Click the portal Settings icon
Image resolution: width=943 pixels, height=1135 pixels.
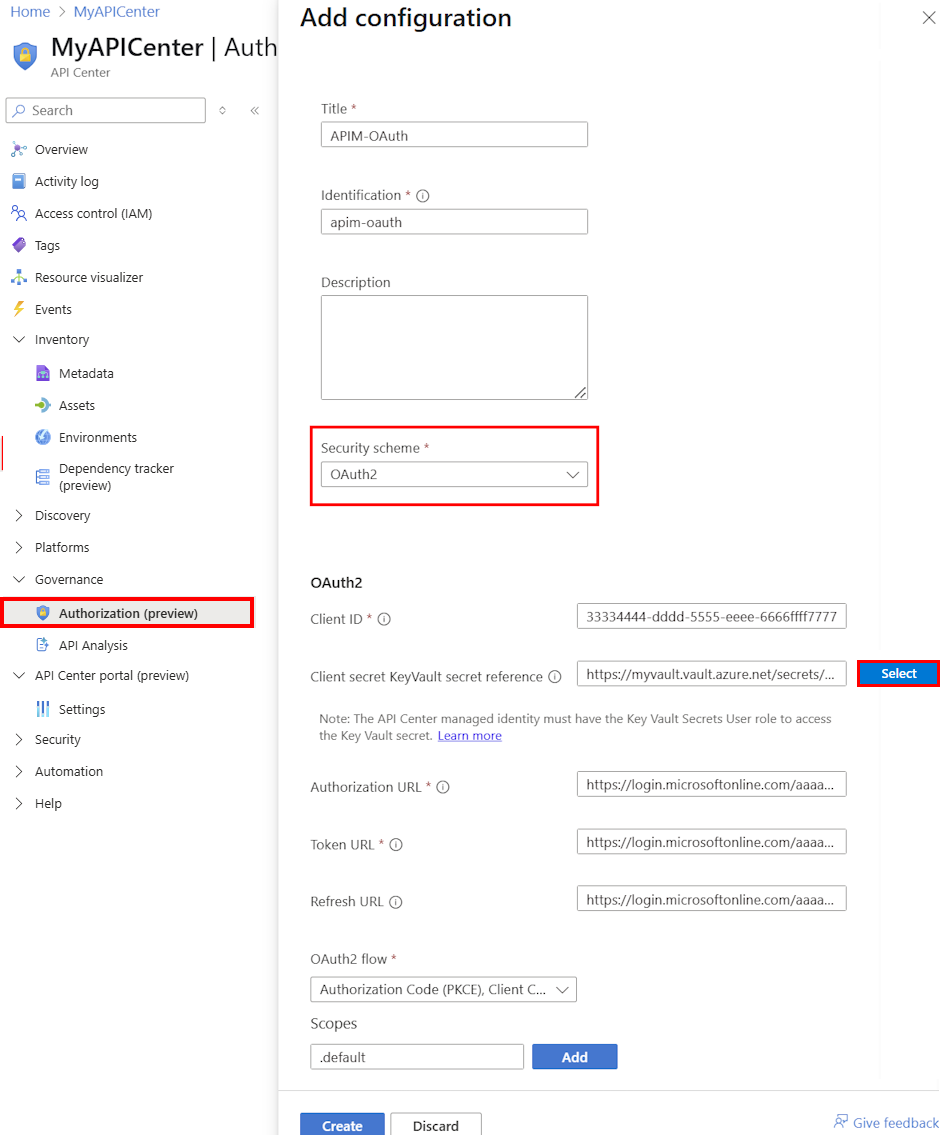coord(43,709)
